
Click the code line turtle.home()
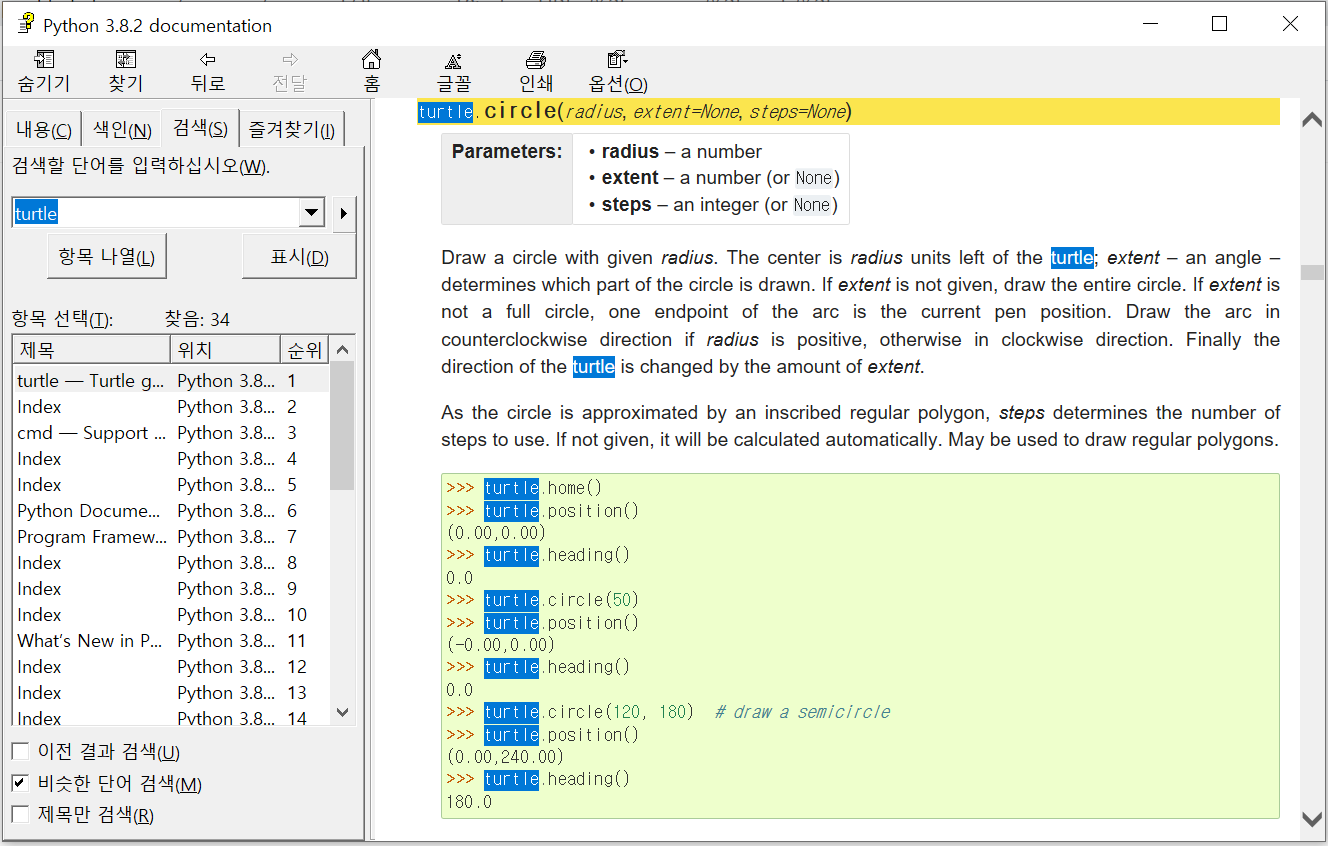pos(524,488)
